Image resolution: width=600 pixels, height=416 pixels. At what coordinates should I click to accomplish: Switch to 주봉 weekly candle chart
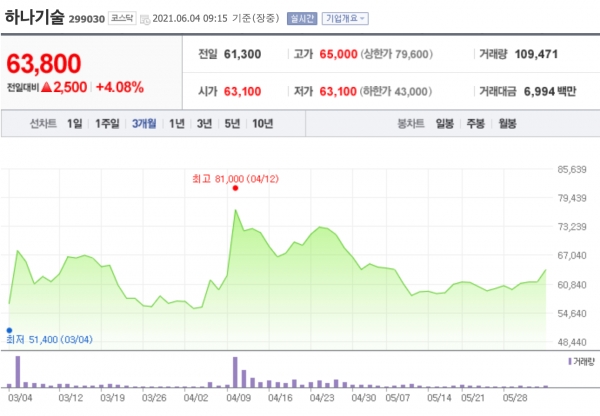[476, 124]
